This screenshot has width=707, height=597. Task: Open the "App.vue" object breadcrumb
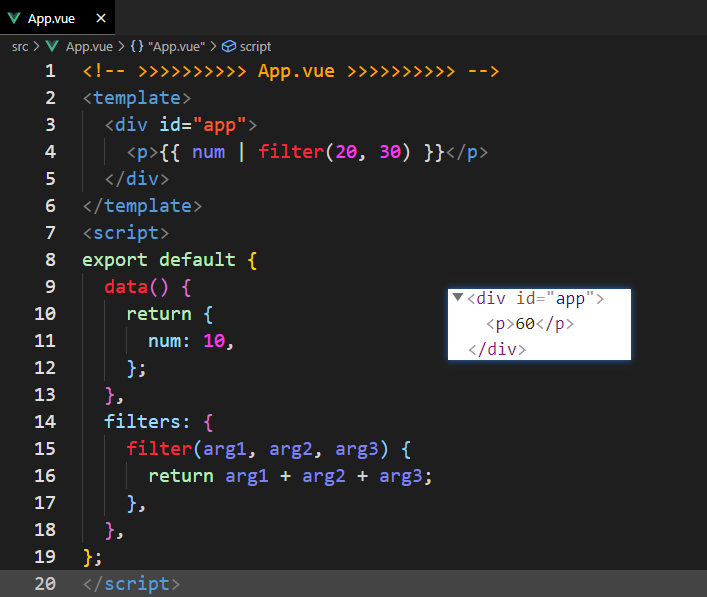point(176,46)
